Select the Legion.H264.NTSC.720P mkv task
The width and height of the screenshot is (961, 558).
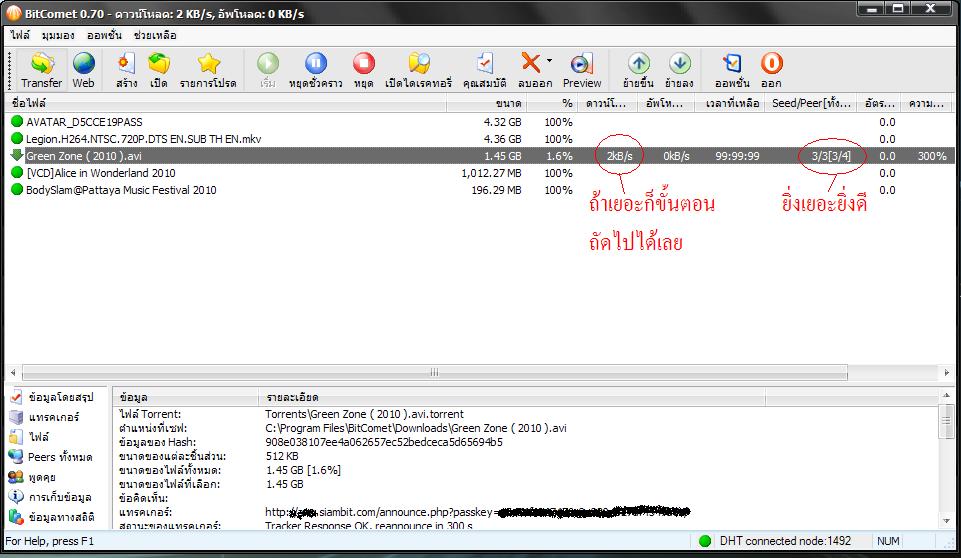479,139
